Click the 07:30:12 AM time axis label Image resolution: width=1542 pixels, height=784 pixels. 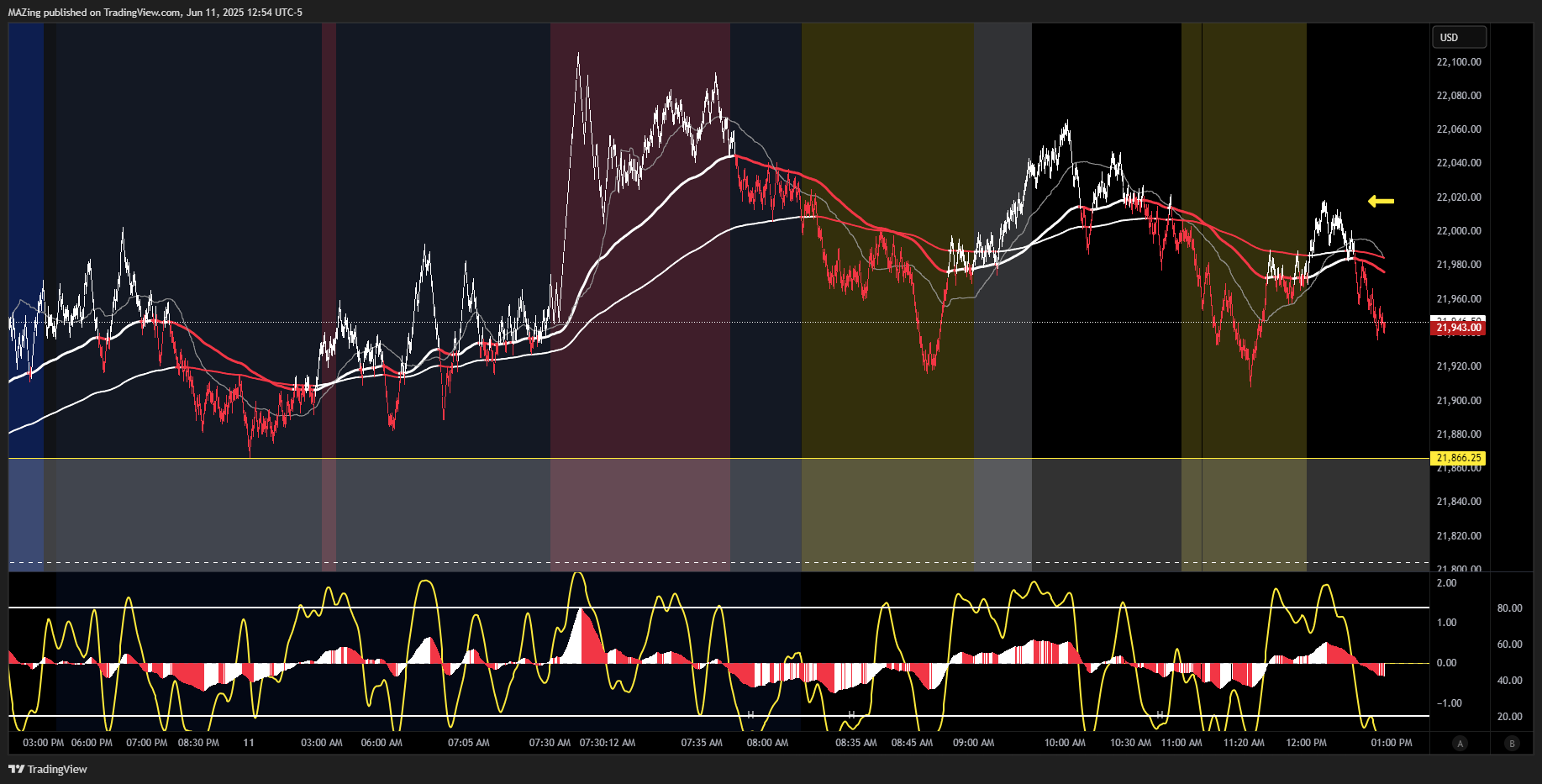coord(608,743)
